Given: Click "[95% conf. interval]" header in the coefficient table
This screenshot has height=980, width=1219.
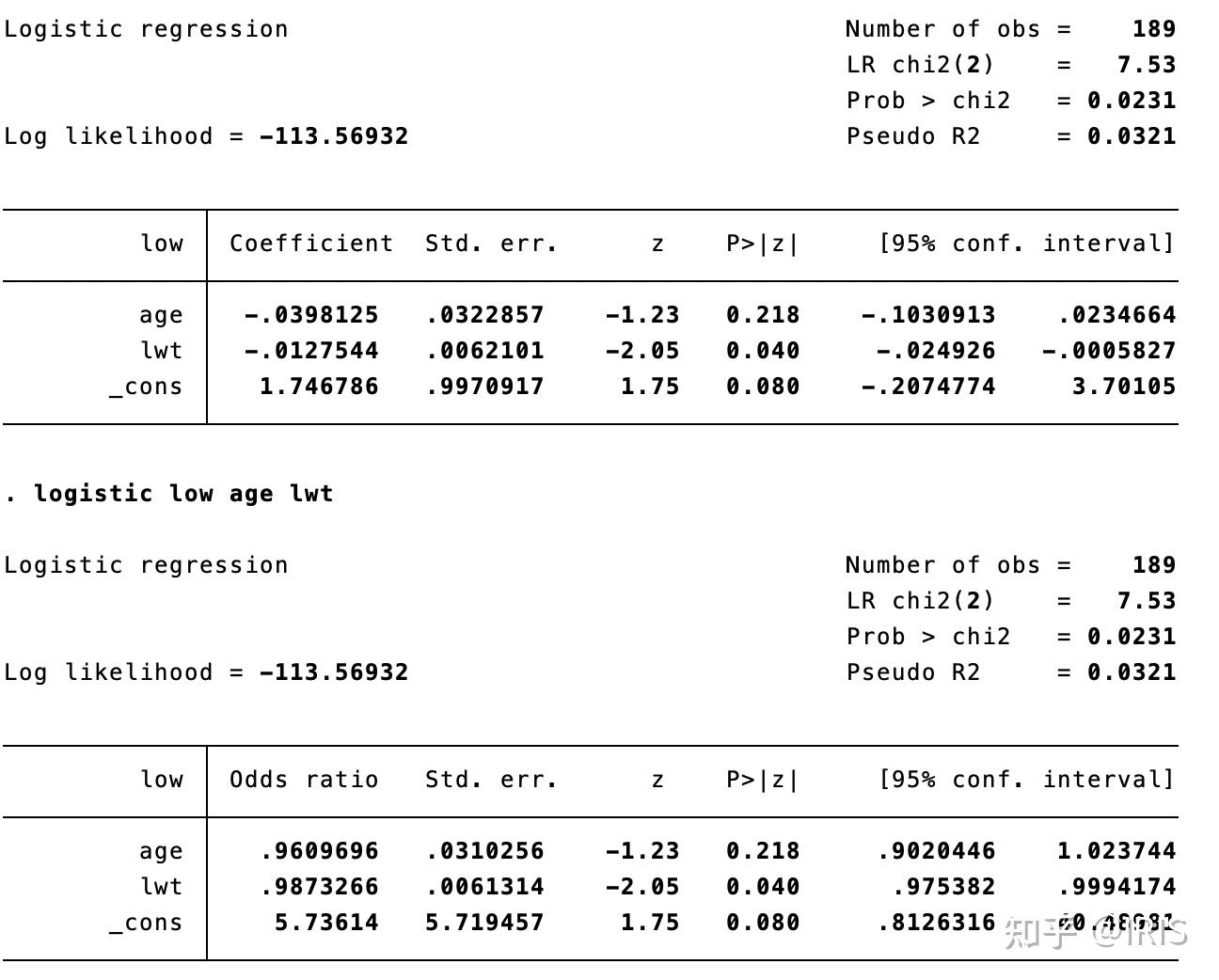Looking at the screenshot, I should 1026,244.
